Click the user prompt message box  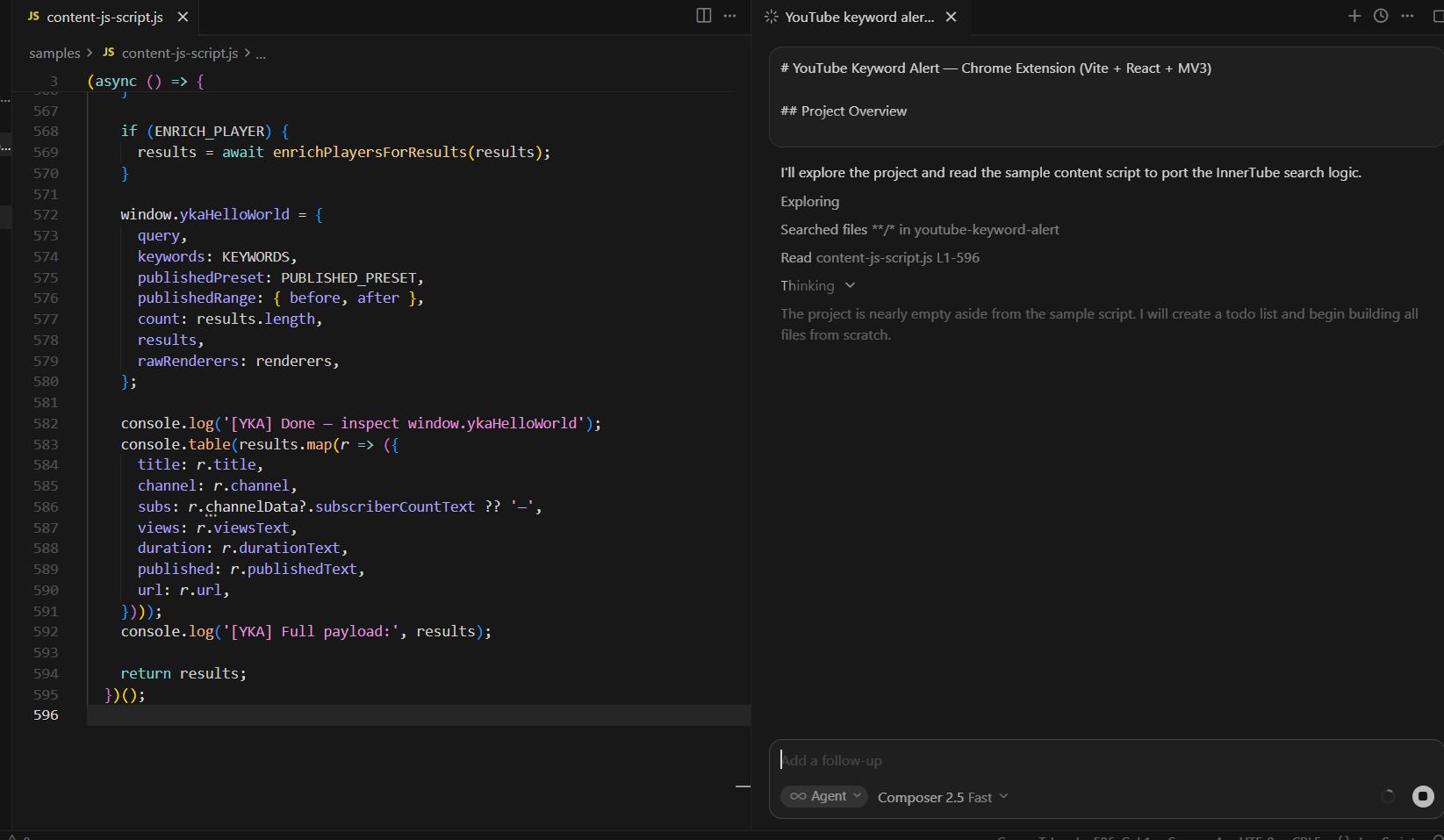tap(1106, 97)
